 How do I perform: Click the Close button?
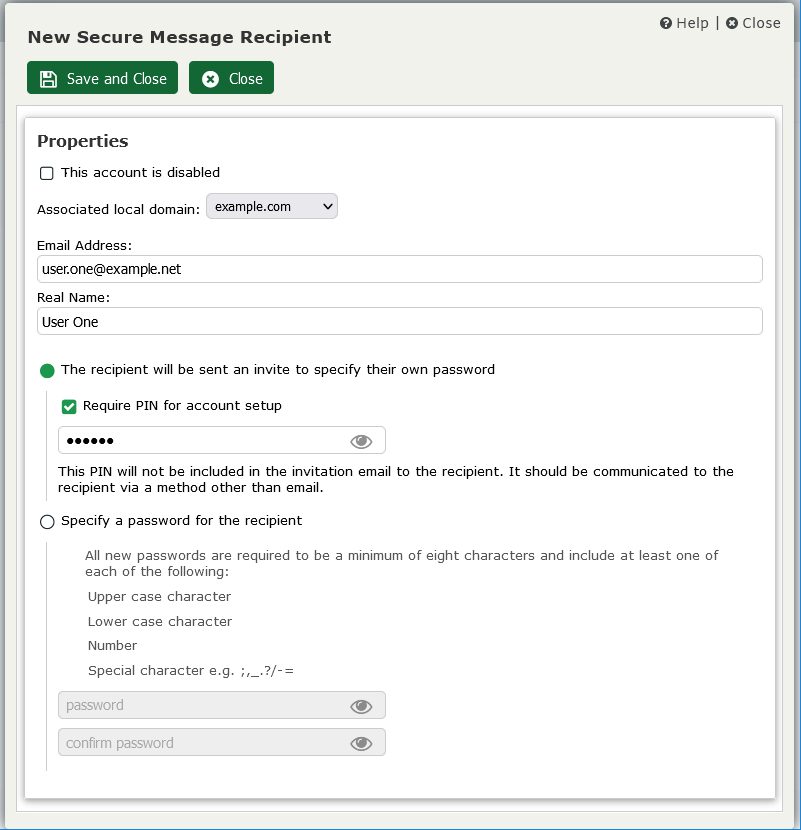pos(231,77)
